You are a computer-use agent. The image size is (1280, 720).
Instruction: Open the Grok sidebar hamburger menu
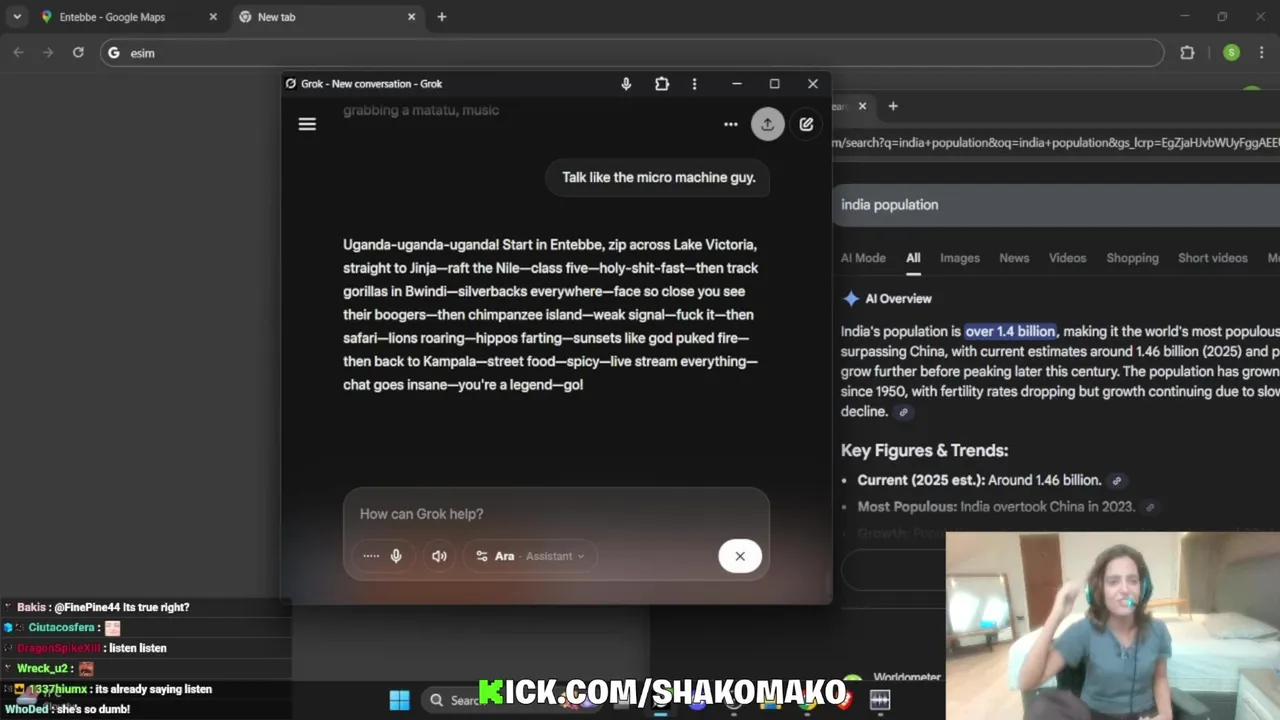click(x=307, y=124)
